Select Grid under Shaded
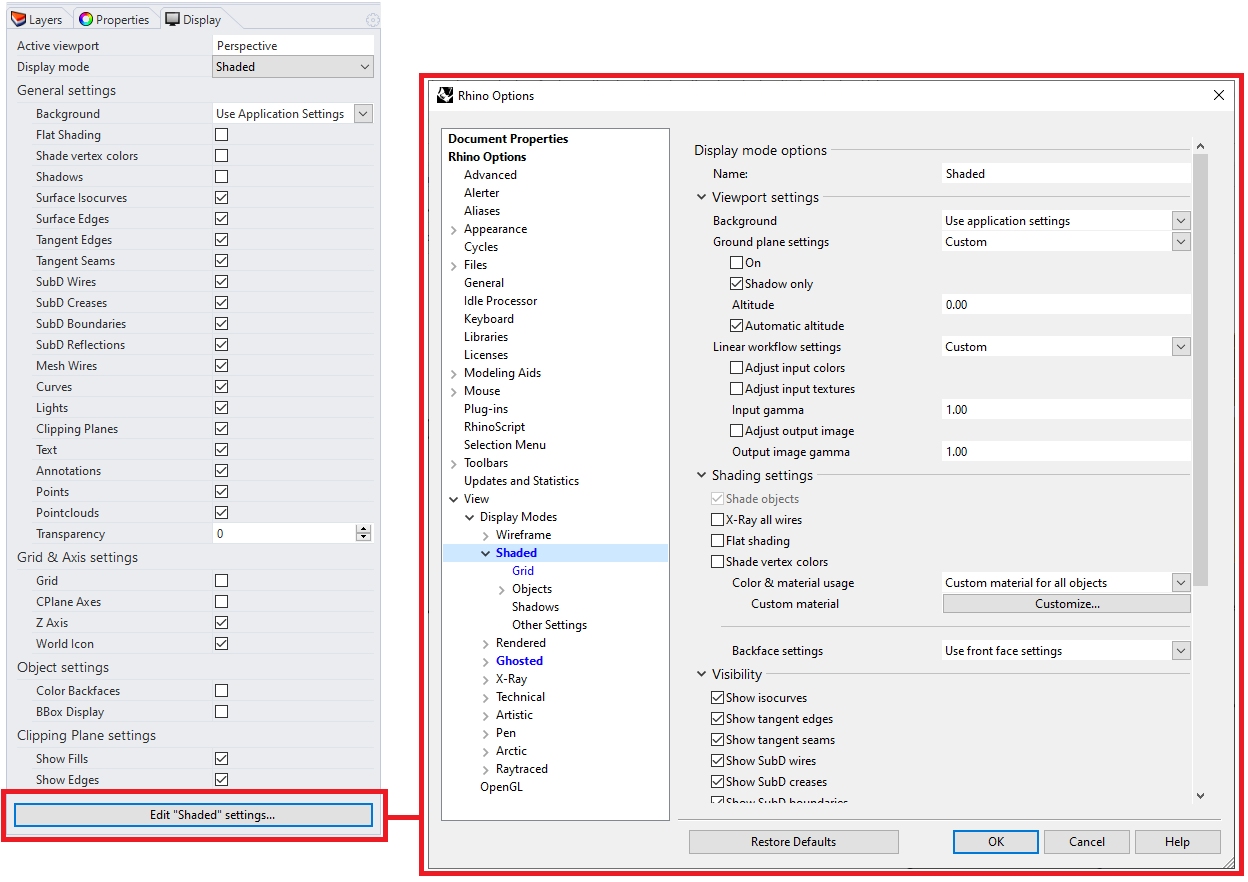Image resolution: width=1248 pixels, height=882 pixels. (523, 571)
